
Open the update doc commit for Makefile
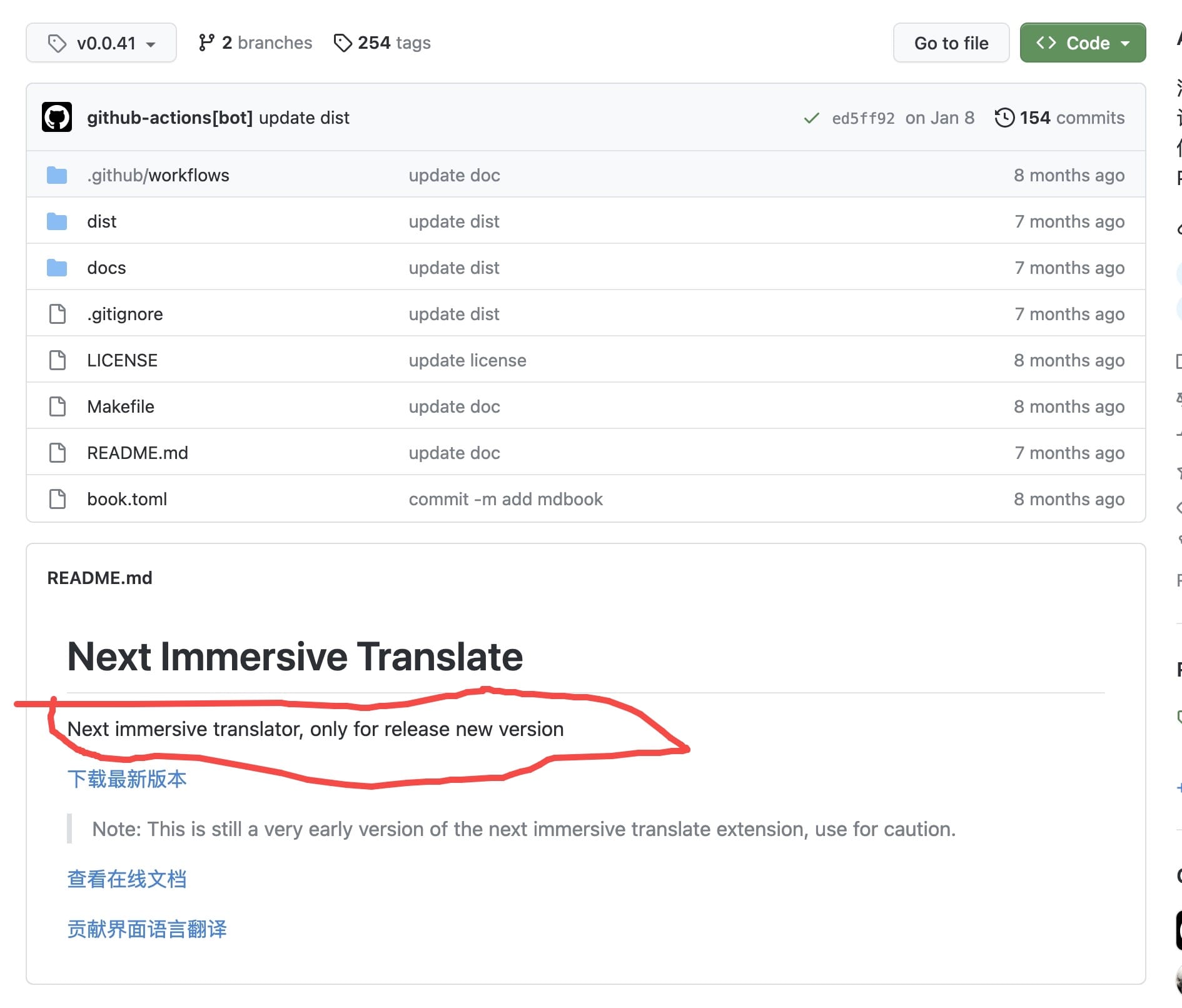[455, 406]
